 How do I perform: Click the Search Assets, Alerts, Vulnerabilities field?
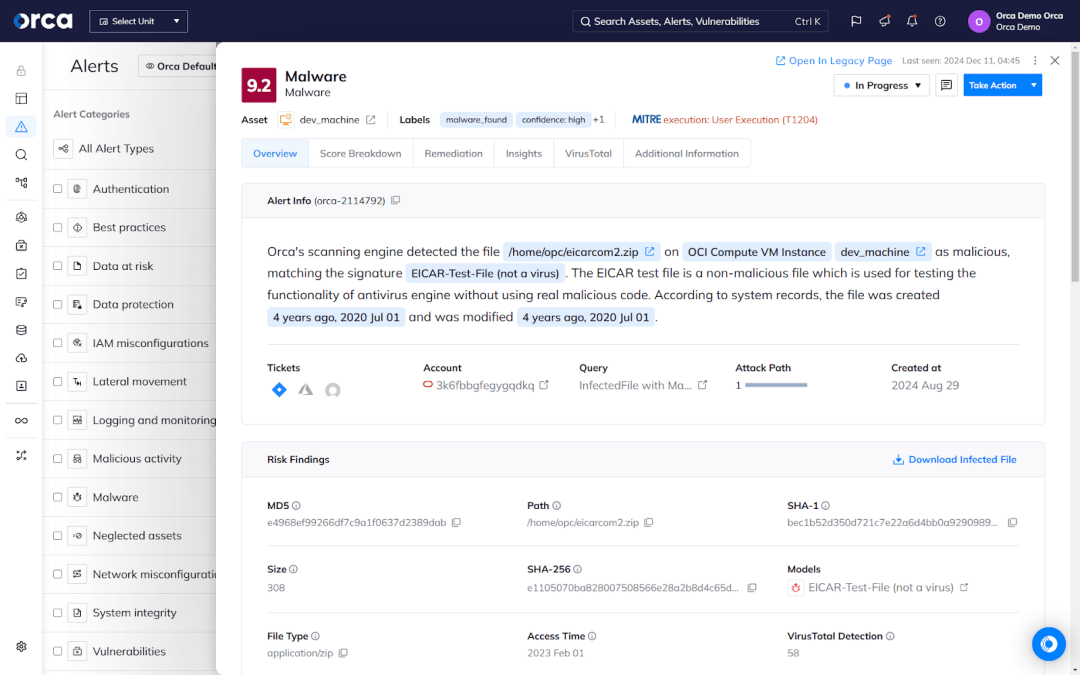tap(700, 21)
